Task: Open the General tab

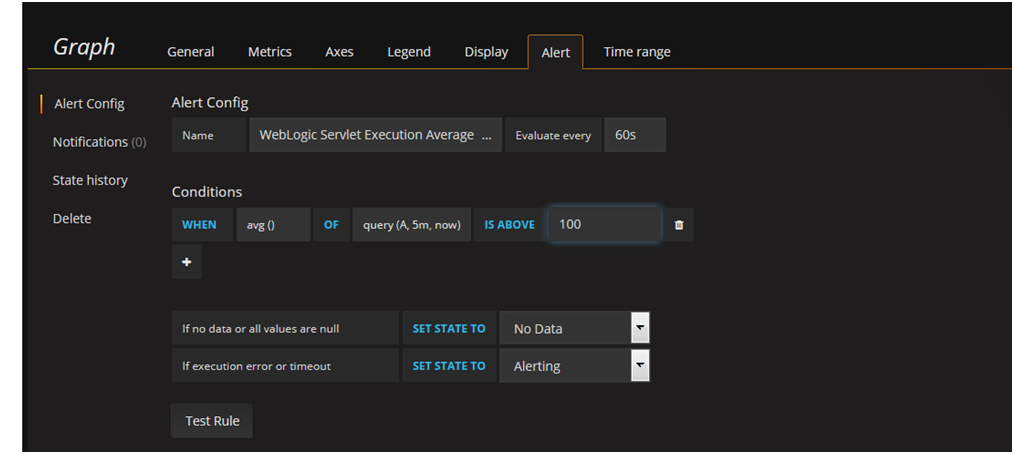Action: 191,52
